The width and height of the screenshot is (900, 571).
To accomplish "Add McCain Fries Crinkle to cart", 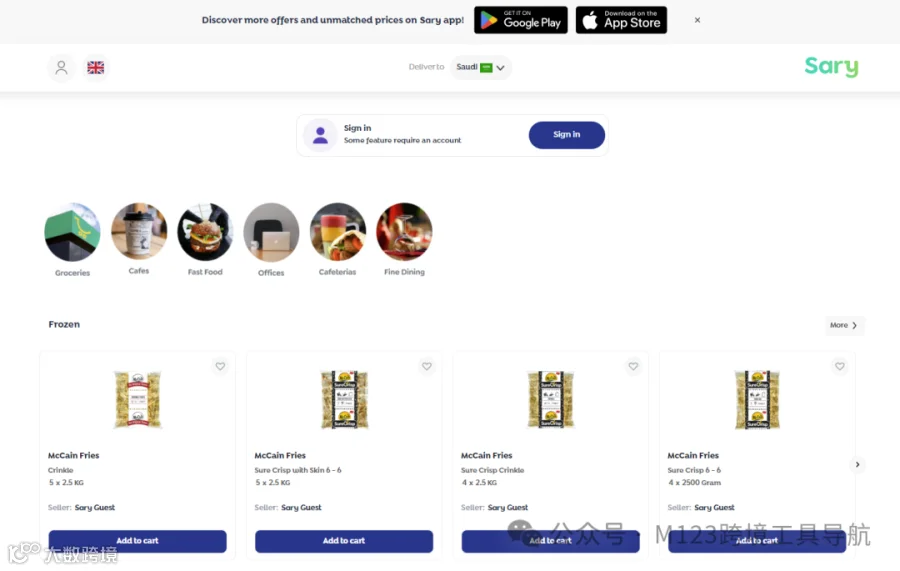I will 137,541.
